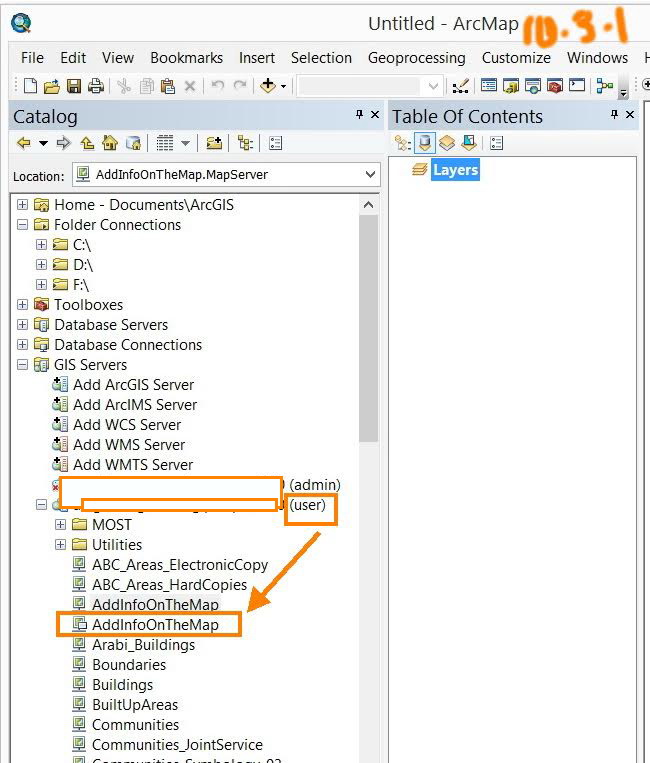Screen dimensions: 650x763
Task: Select the ABC_Areas_ElectronicCopy service
Action: 180,564
